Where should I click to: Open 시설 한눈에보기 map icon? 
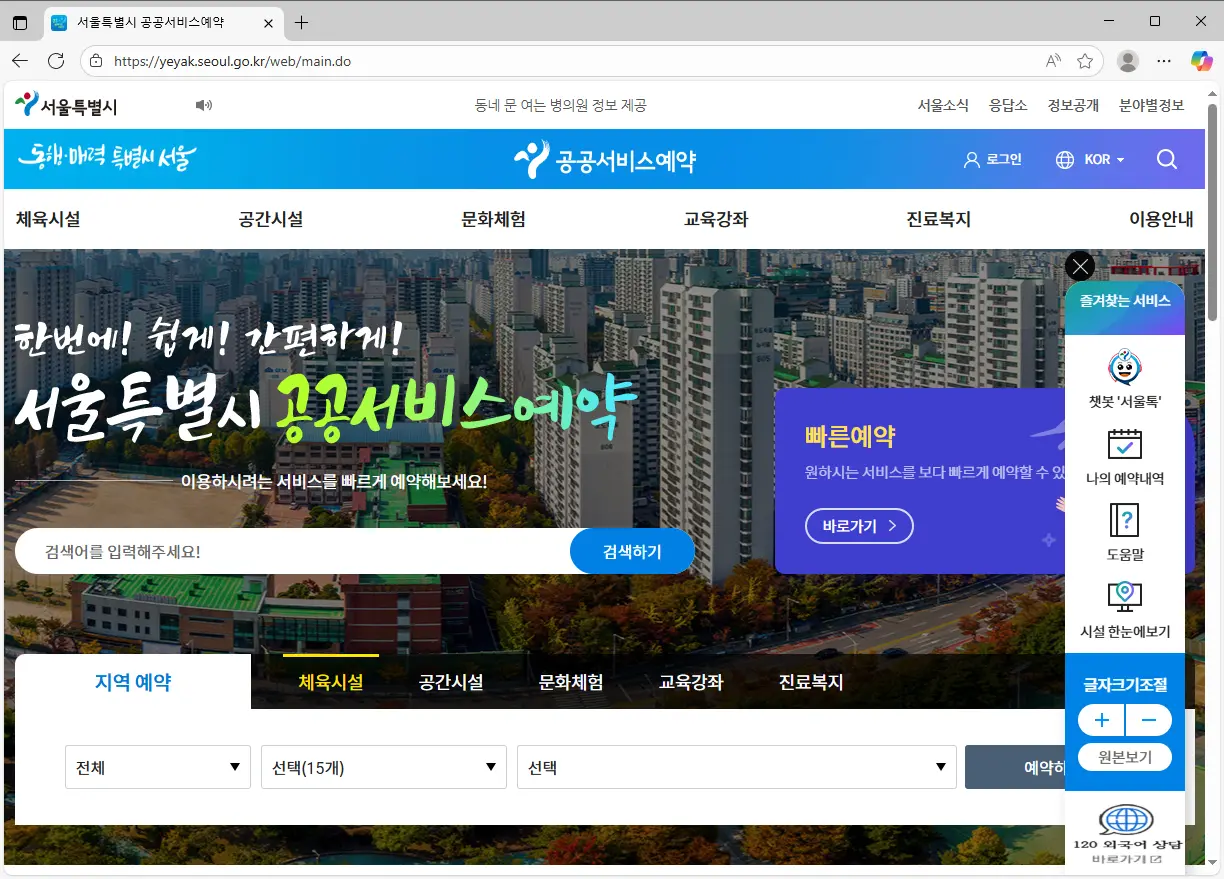tap(1125, 597)
